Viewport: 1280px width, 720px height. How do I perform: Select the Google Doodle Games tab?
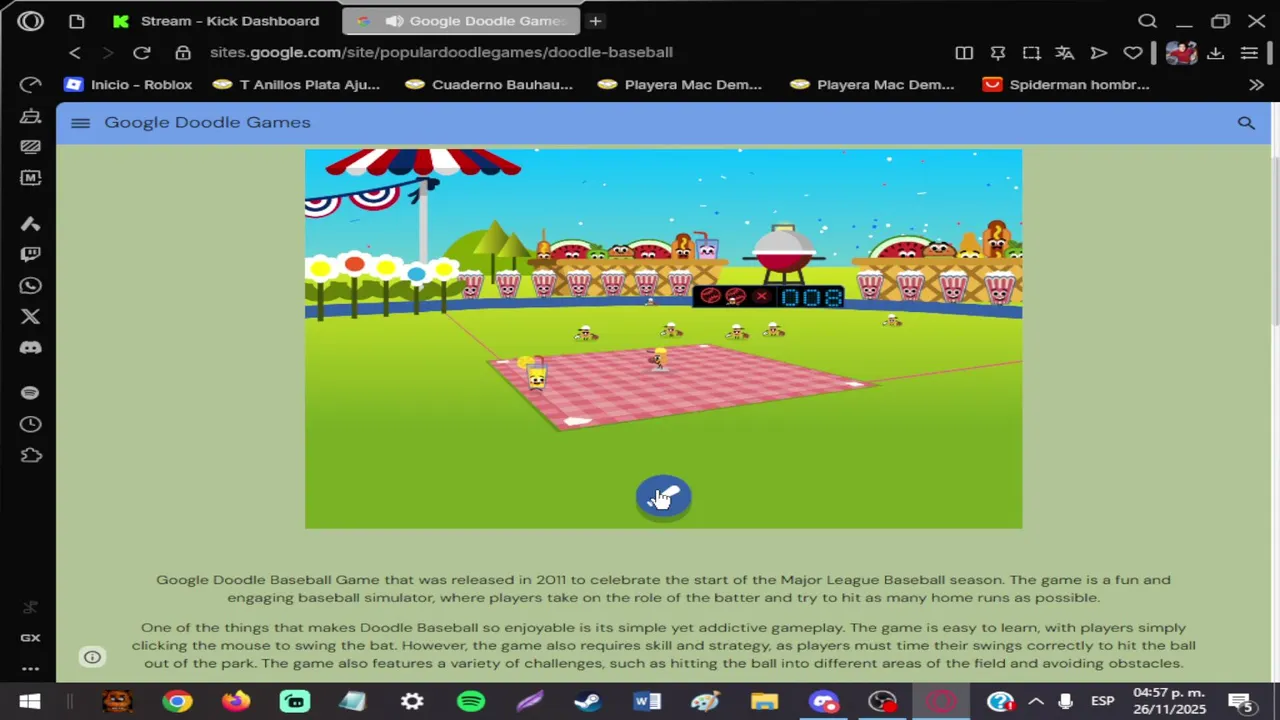[461, 21]
